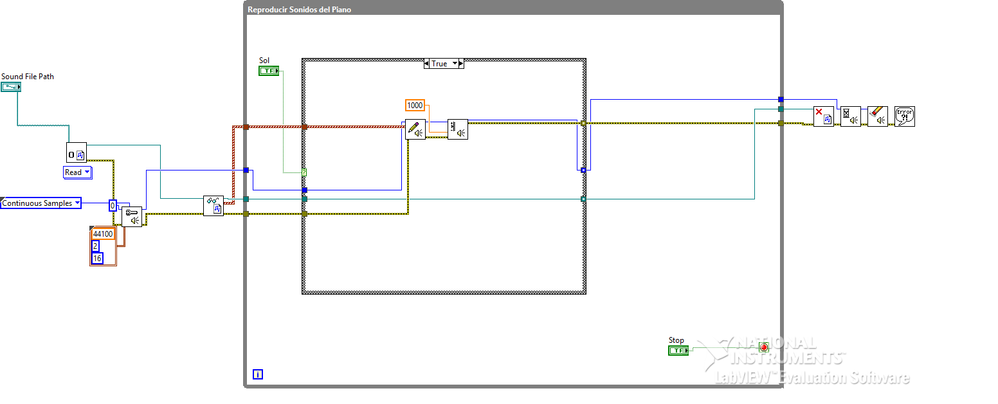998x404 pixels.
Task: Click the Sound Output Configure VI node
Action: click(132, 217)
